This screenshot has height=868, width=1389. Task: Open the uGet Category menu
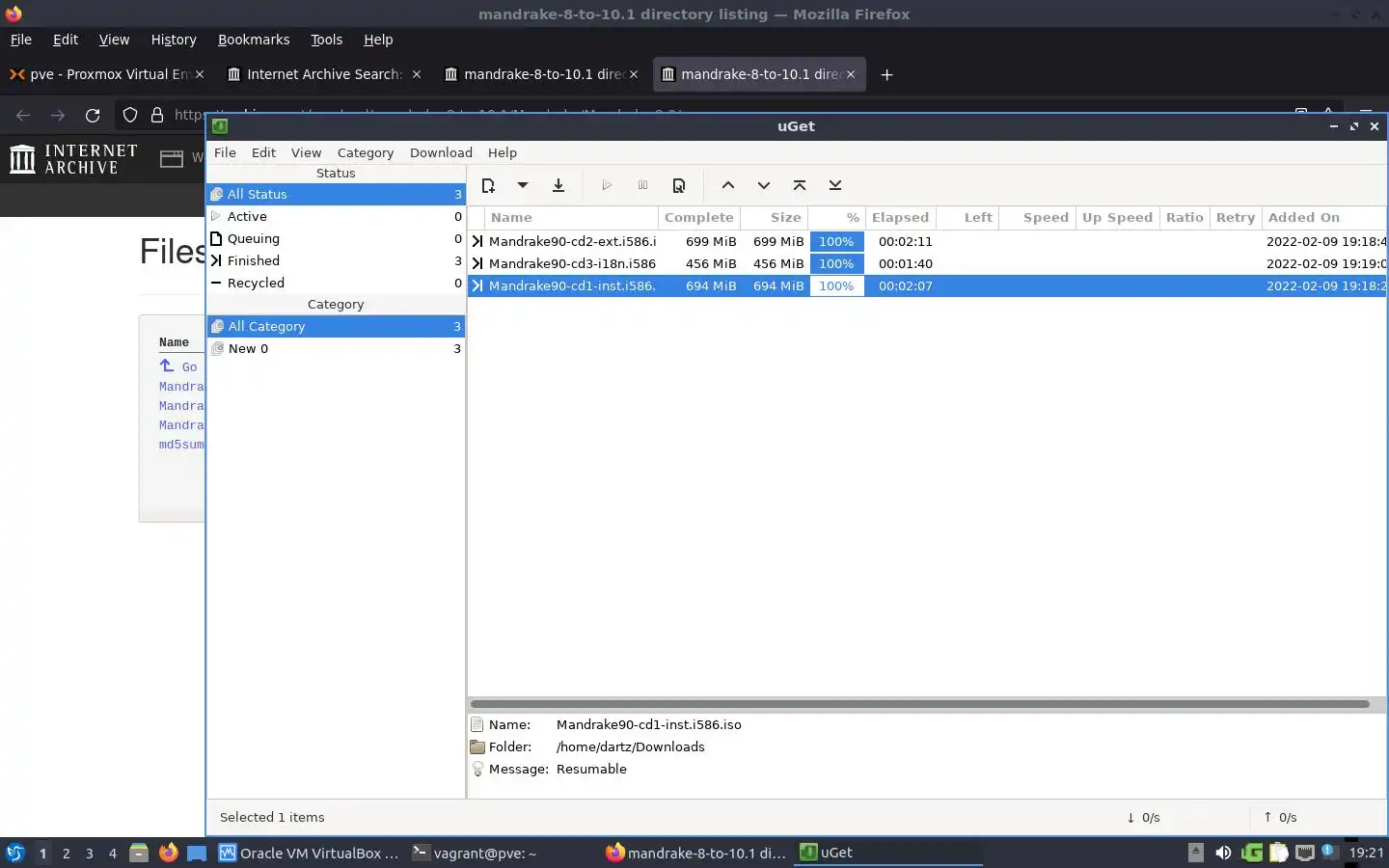point(366,152)
